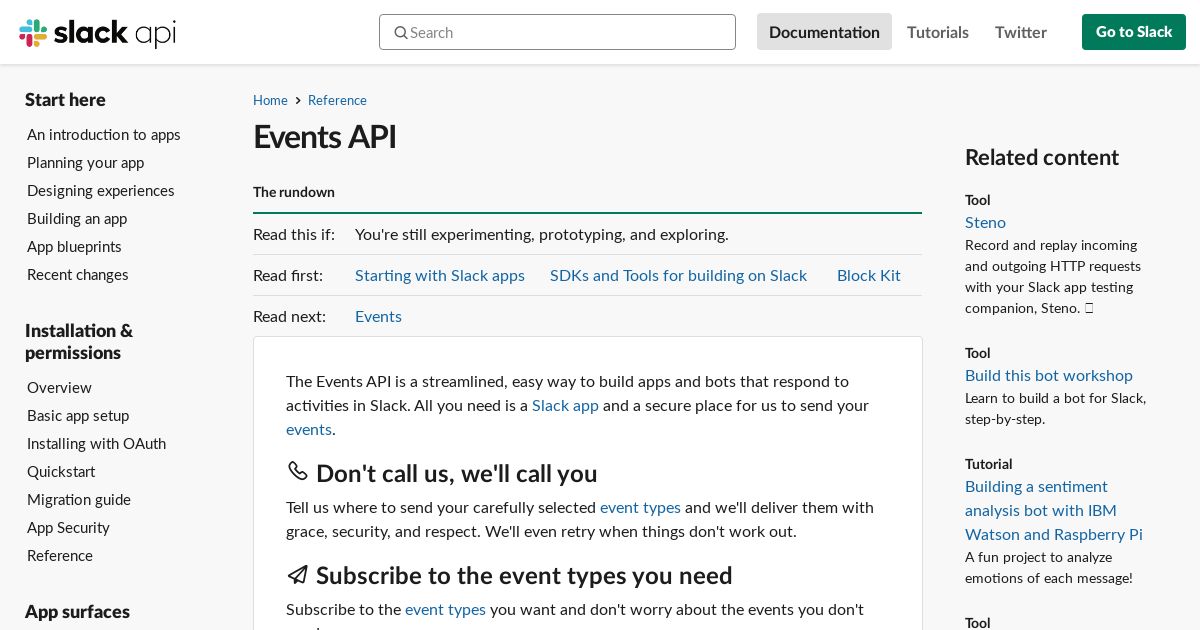The image size is (1200, 630).
Task: Open the Overview sidebar link
Action: pos(60,387)
